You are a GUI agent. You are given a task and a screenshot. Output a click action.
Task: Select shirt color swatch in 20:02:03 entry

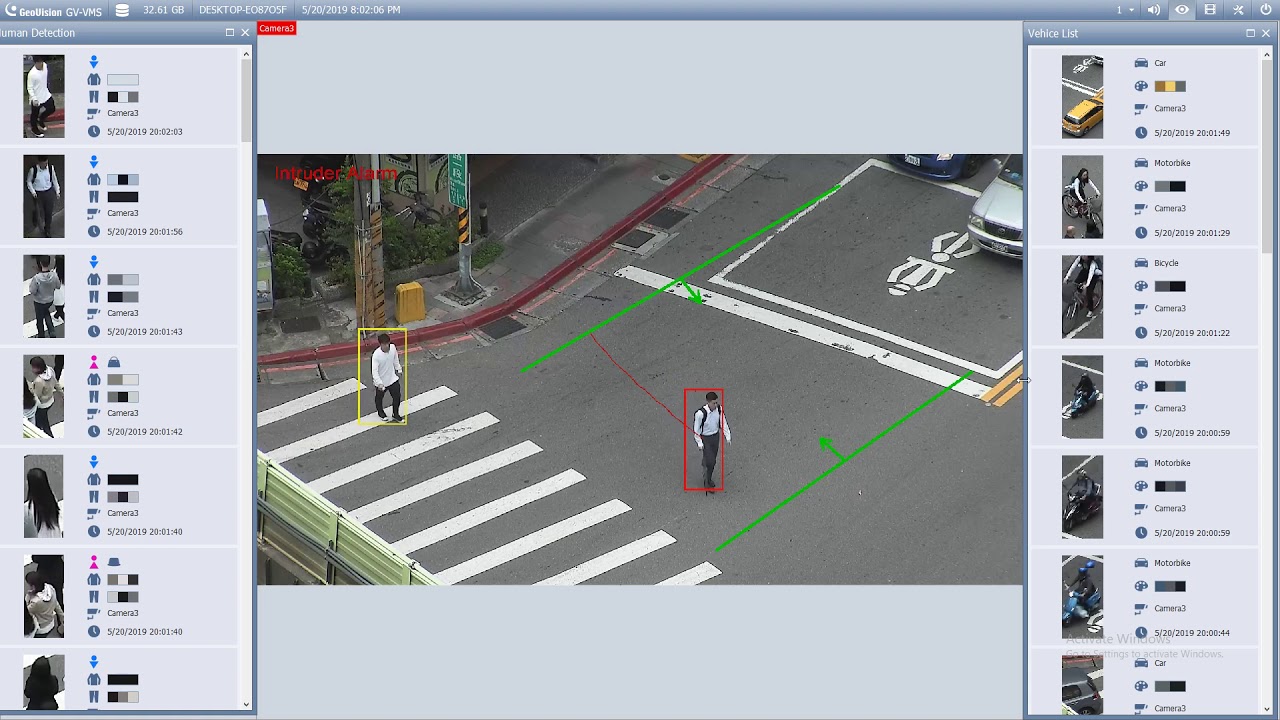pyautogui.click(x=123, y=79)
